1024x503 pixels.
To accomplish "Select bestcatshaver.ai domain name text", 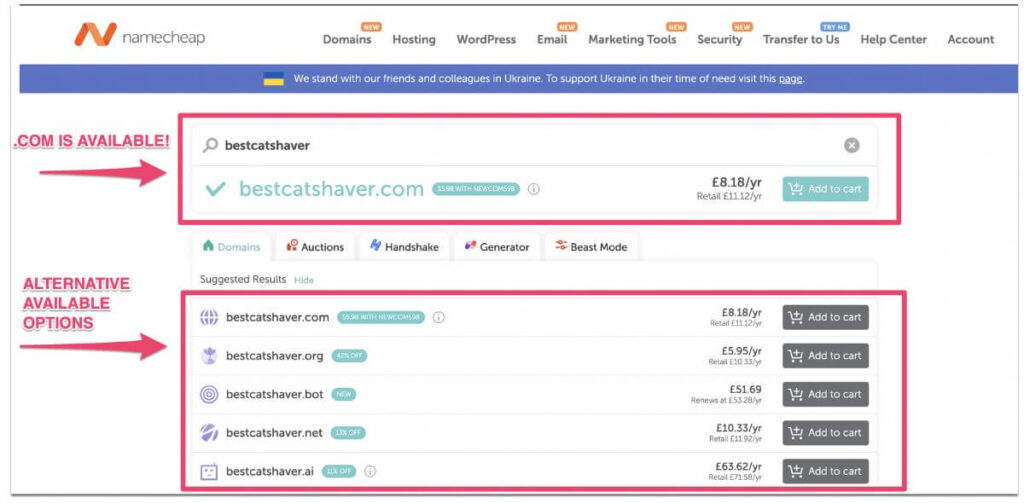I will tap(270, 471).
